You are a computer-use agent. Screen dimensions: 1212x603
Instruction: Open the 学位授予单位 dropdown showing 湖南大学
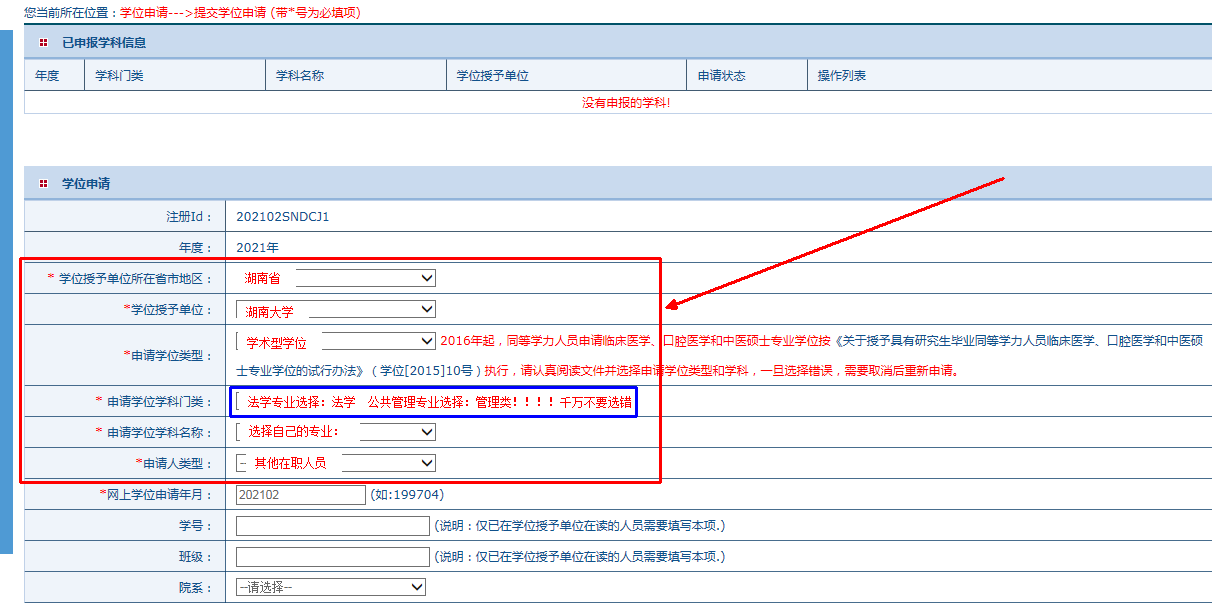(x=336, y=310)
